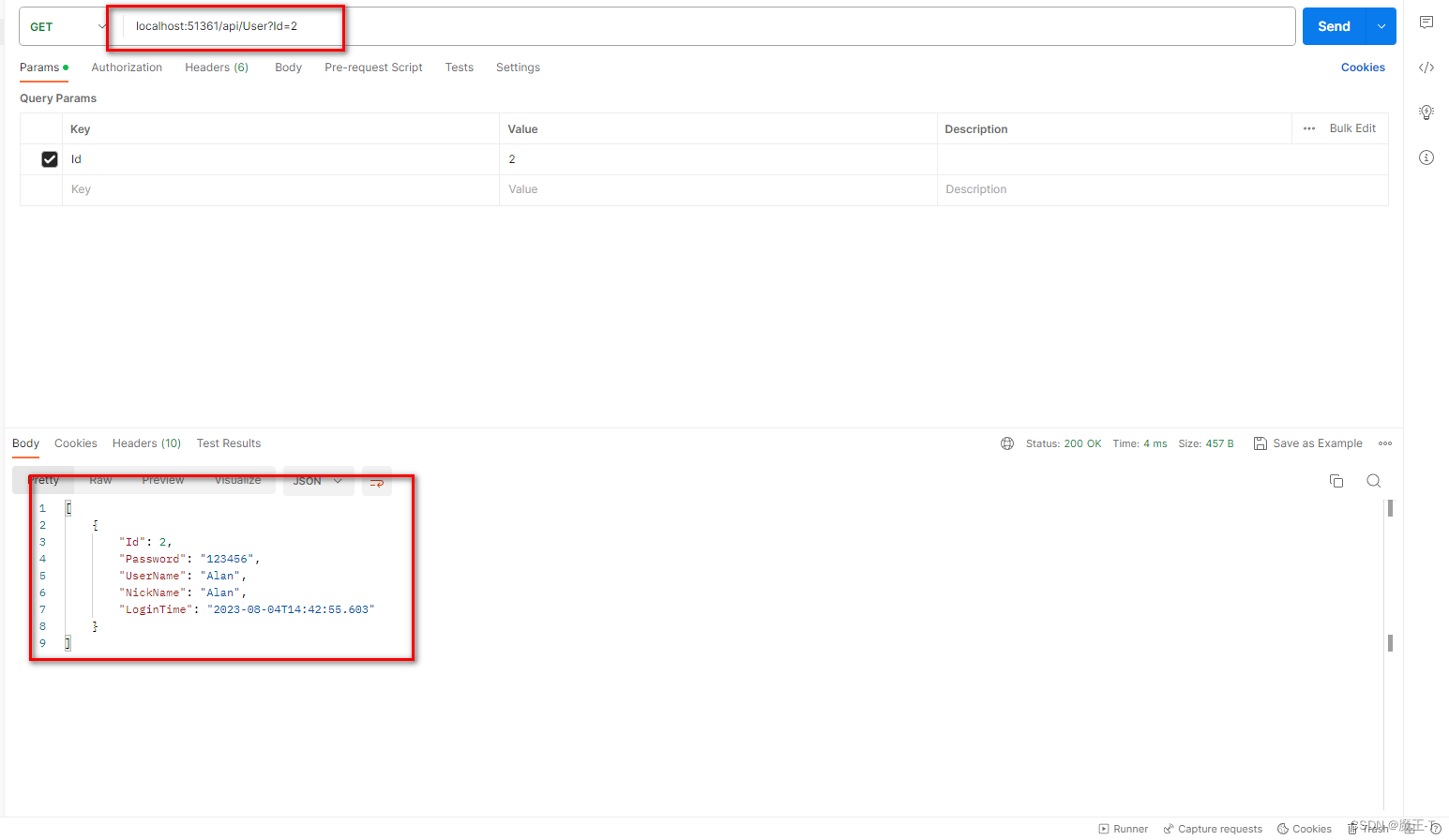This screenshot has width=1449, height=840.
Task: Click Capture requests in status bar
Action: [1213, 829]
